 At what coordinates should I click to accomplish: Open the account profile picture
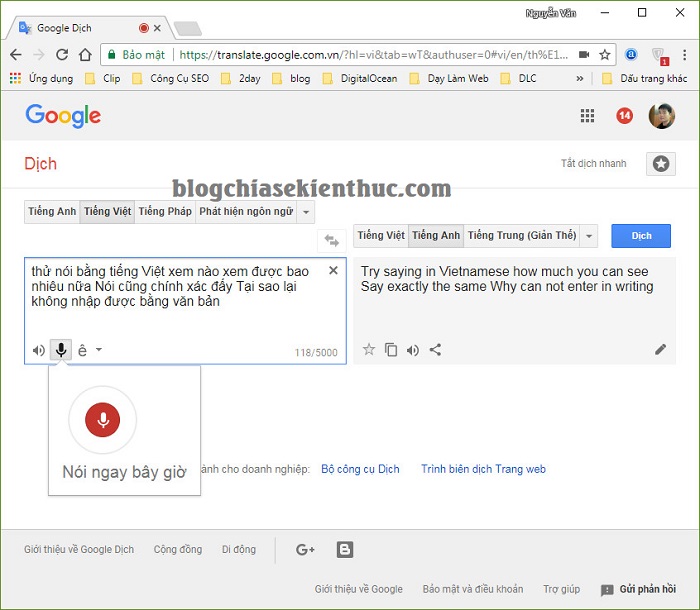point(662,116)
